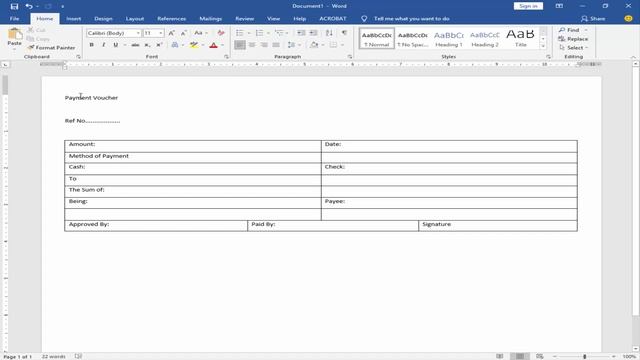This screenshot has width=640, height=360.
Task: Center the text alignment
Action: pyautogui.click(x=252, y=45)
